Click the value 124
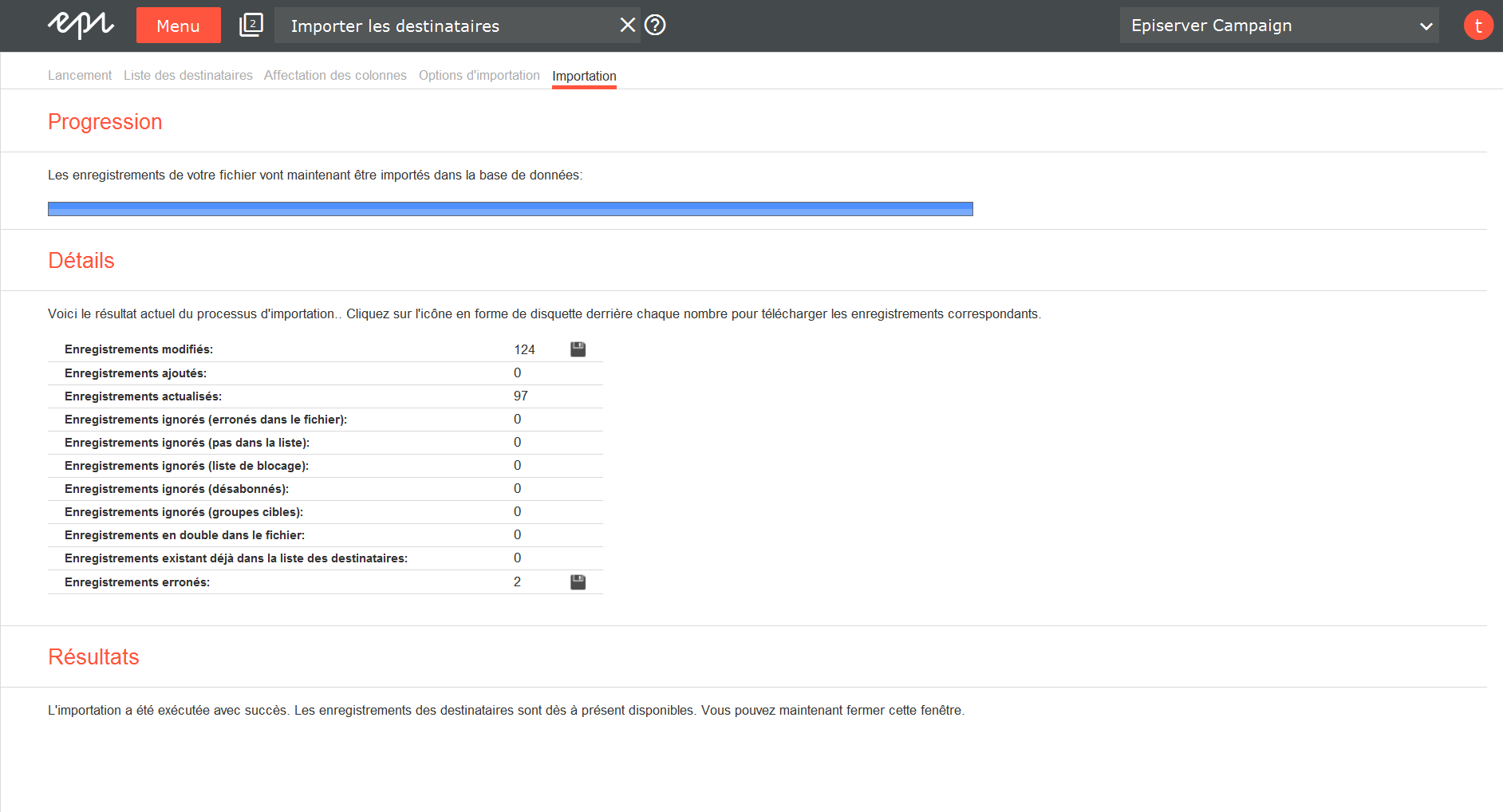The image size is (1503, 812). coord(524,349)
